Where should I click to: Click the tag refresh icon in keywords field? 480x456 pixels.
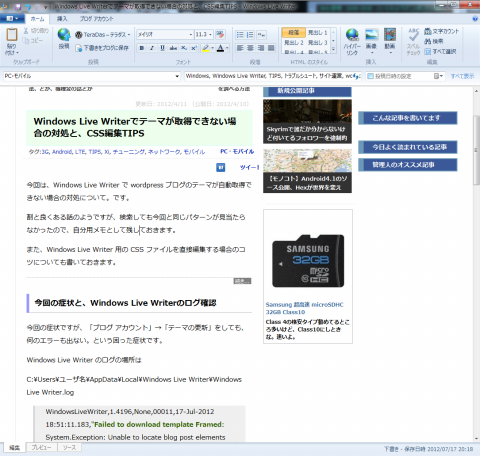357,76
